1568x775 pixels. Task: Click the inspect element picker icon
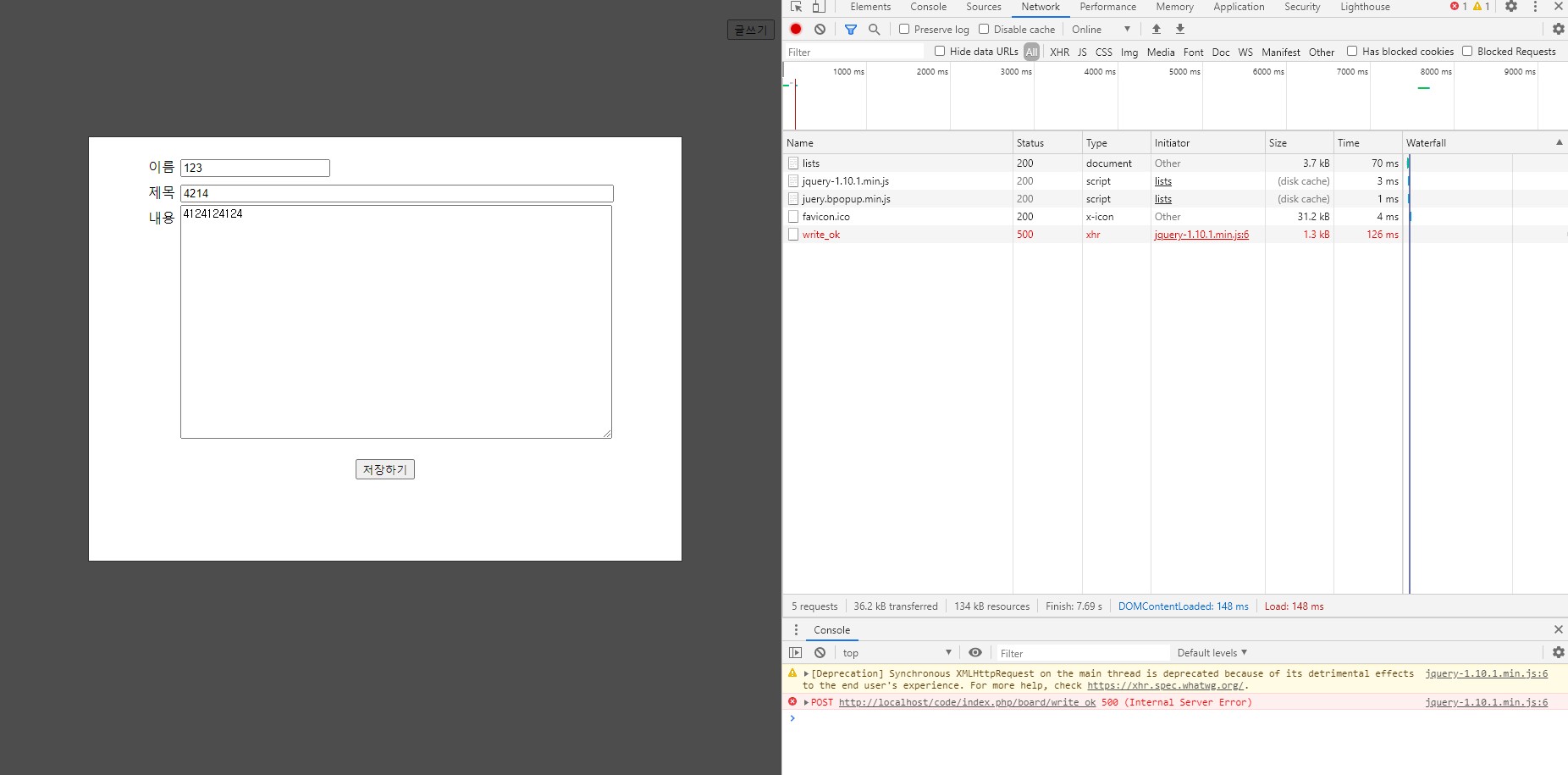coord(796,7)
